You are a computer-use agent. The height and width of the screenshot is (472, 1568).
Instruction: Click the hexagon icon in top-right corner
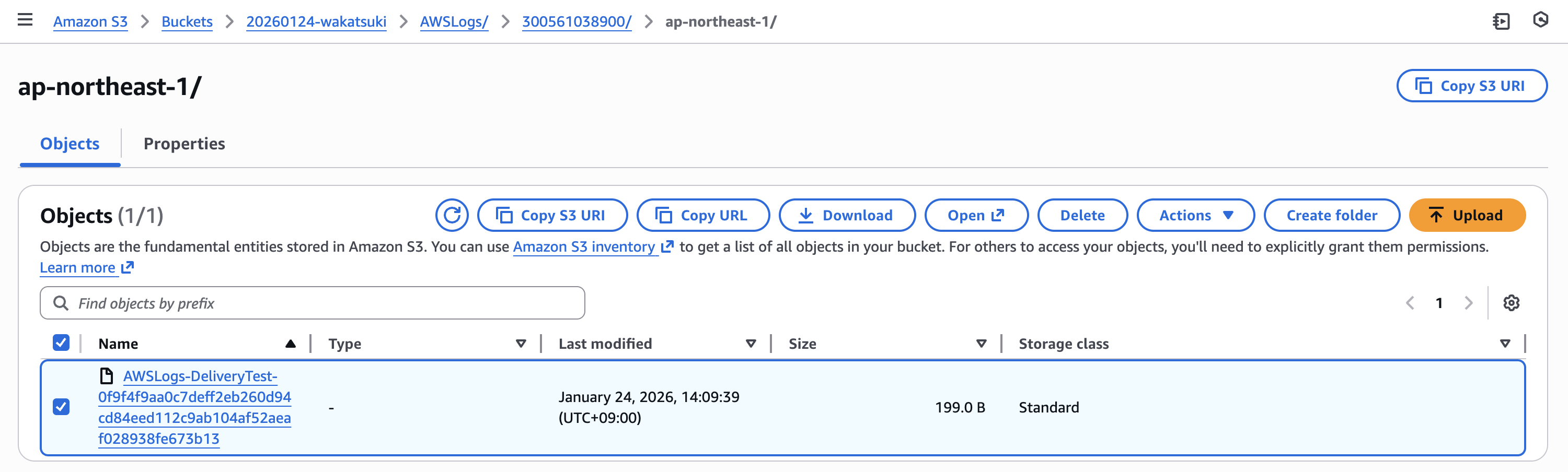coord(1540,20)
